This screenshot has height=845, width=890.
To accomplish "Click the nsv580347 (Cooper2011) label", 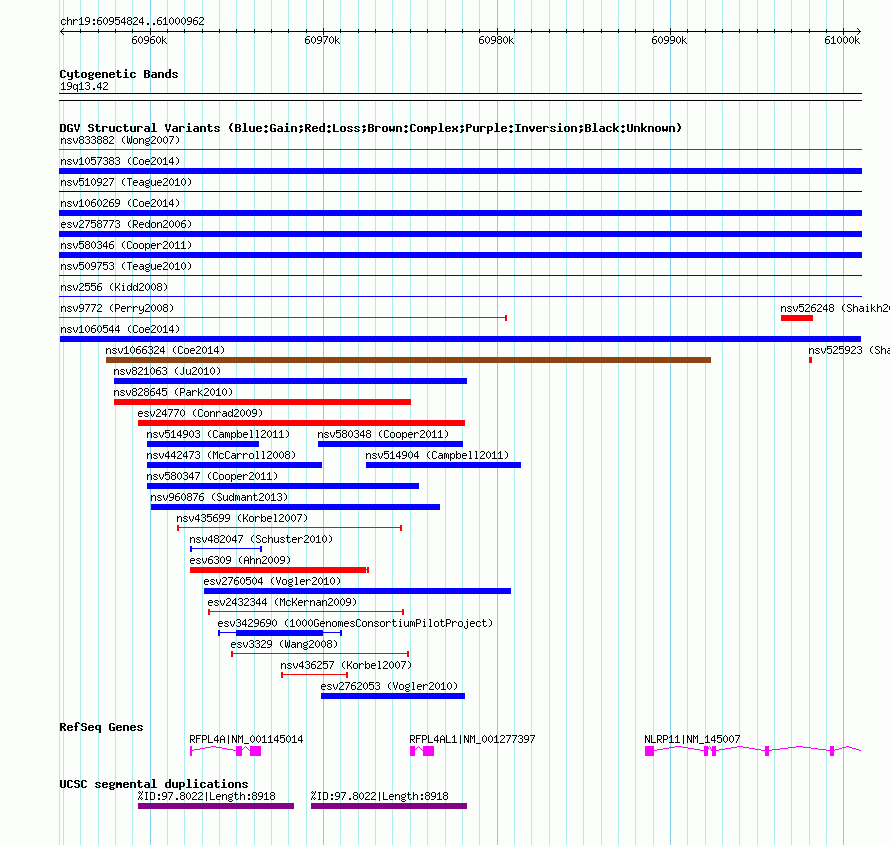I will click(x=212, y=476).
